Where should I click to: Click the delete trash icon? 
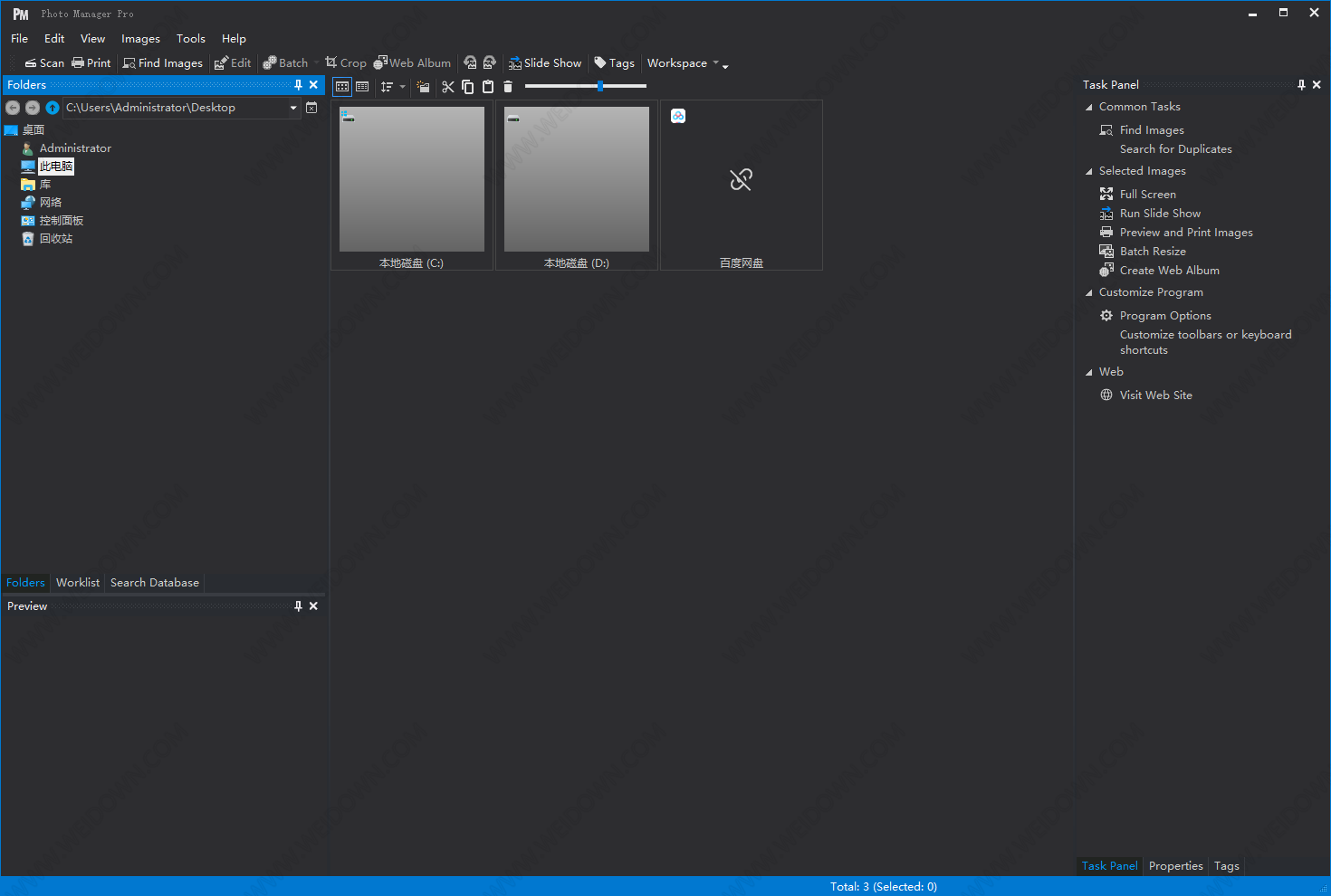[508, 87]
